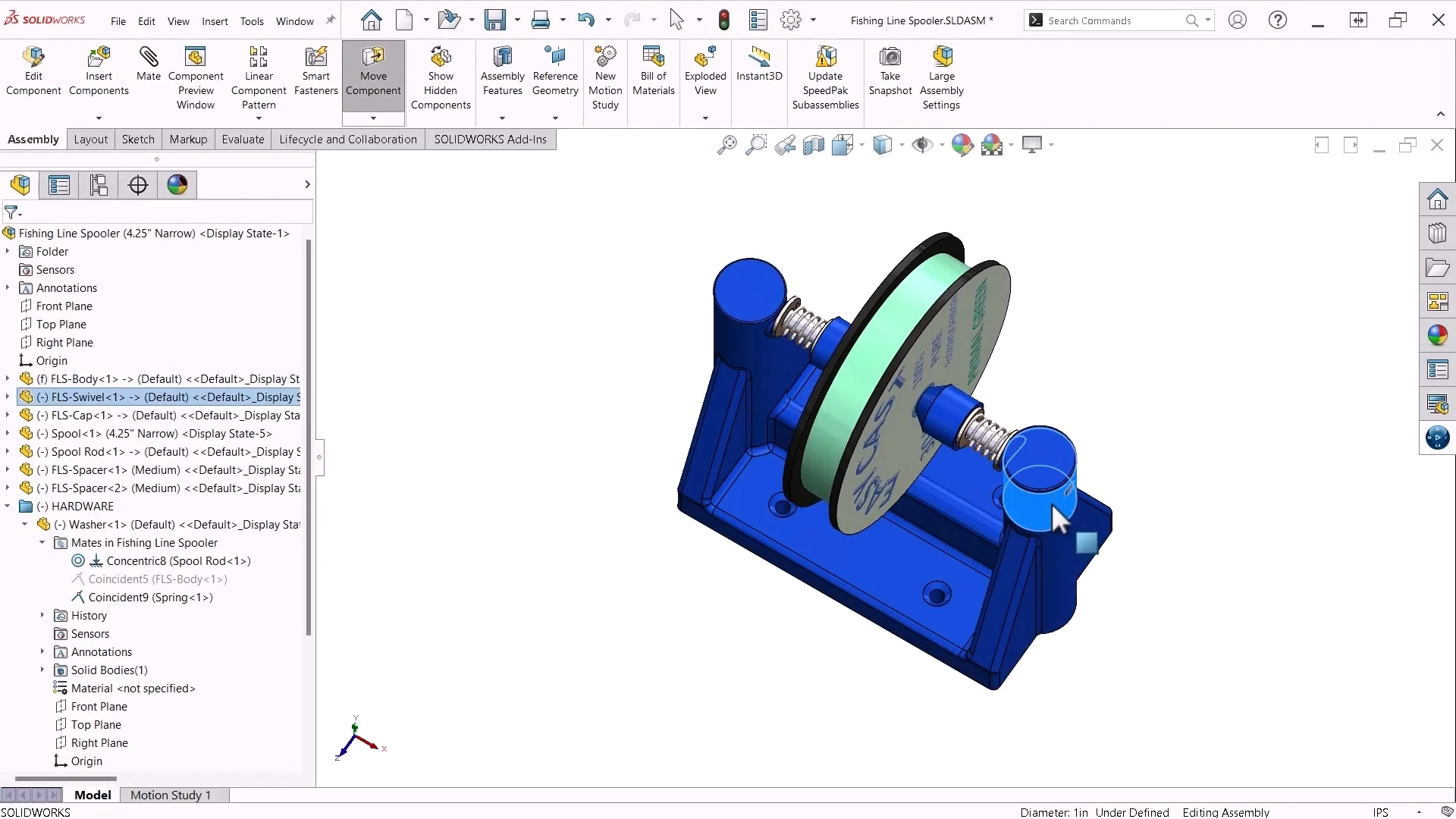Select Zoom to Fit in the view toolbar
Image resolution: width=1456 pixels, height=819 pixels.
[727, 145]
